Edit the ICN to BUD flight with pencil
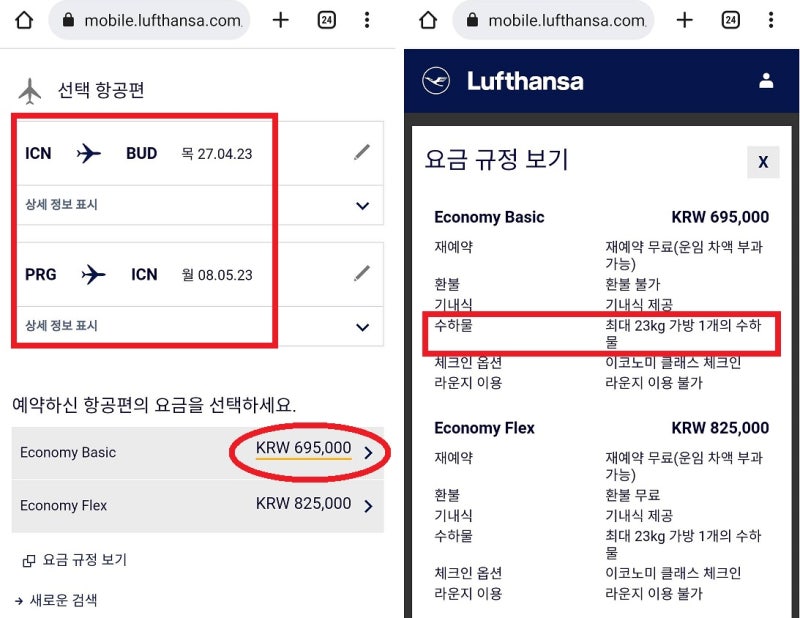The height and width of the screenshot is (618, 800). (362, 152)
